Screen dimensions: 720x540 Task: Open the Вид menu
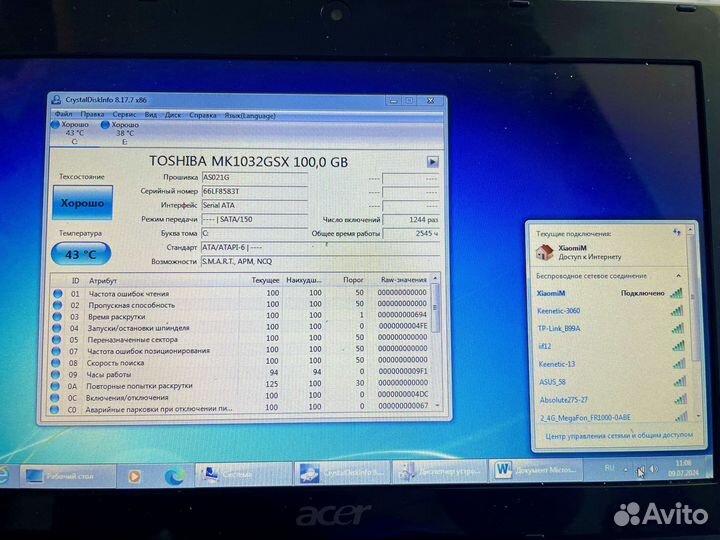[151, 115]
